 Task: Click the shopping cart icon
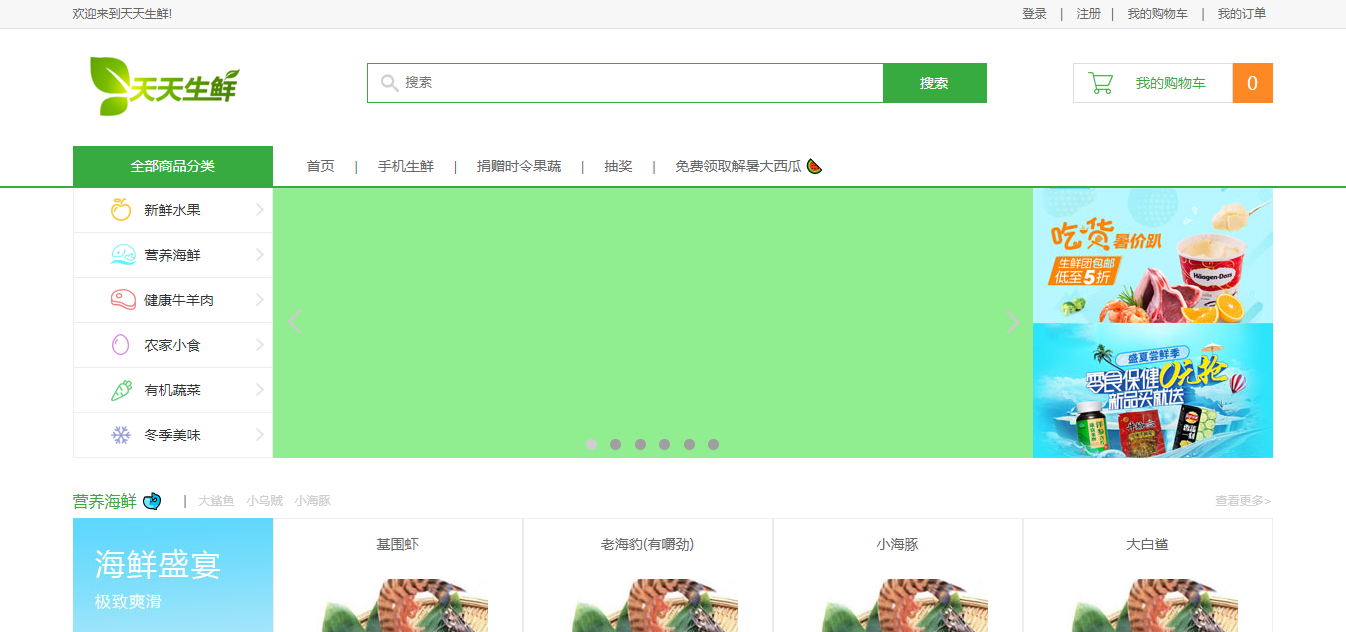(x=1101, y=83)
